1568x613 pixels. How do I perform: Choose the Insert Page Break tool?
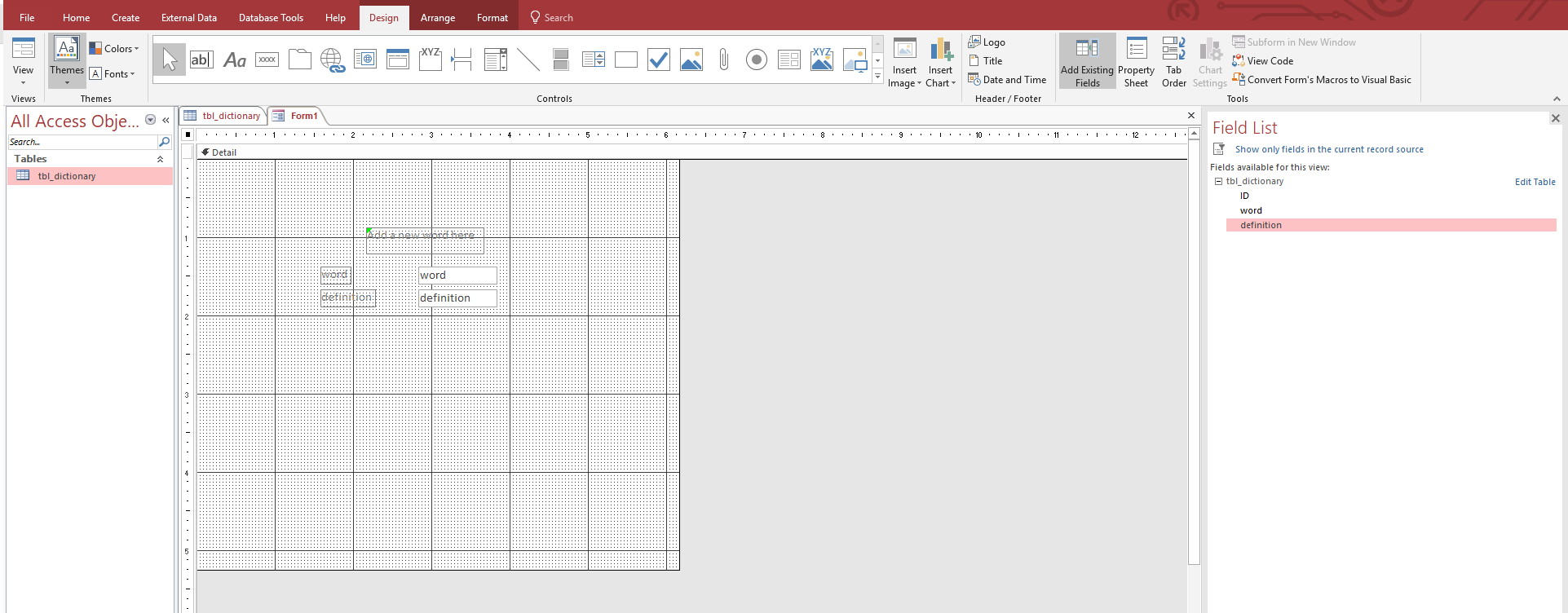pyautogui.click(x=462, y=60)
